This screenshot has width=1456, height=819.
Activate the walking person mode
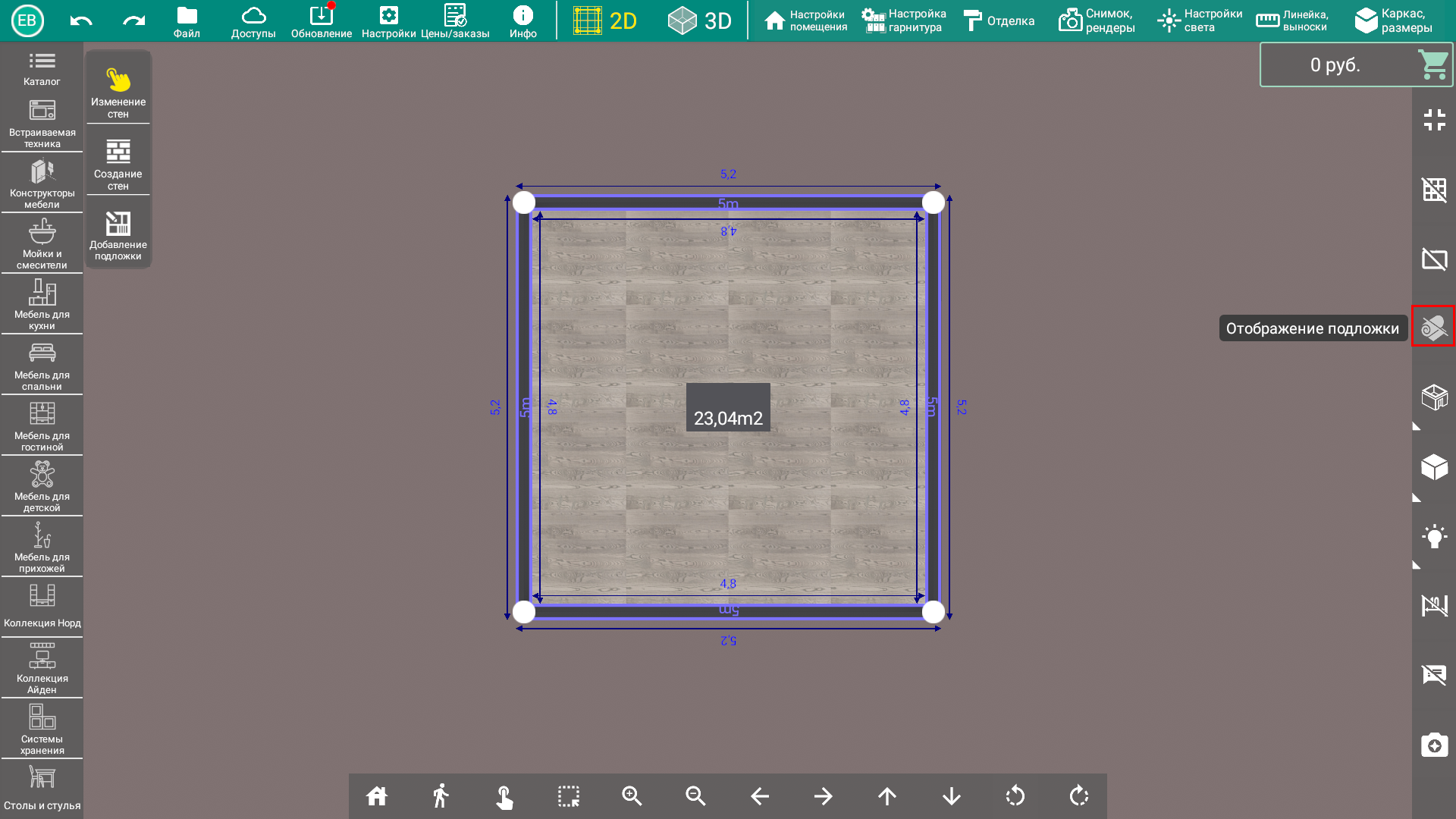point(441,796)
